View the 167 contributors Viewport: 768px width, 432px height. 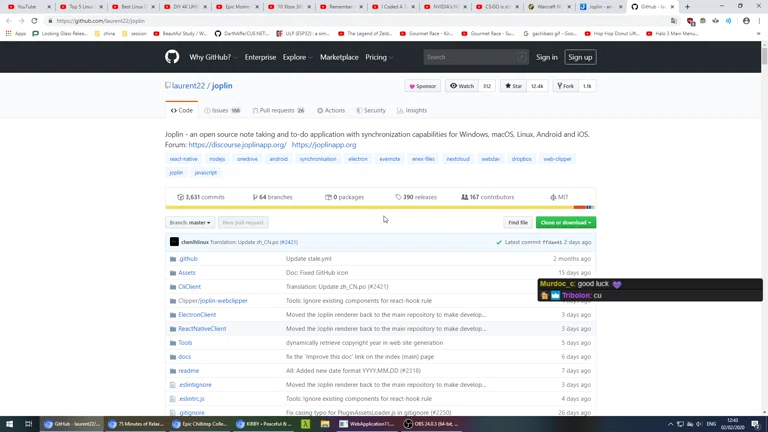(487, 197)
